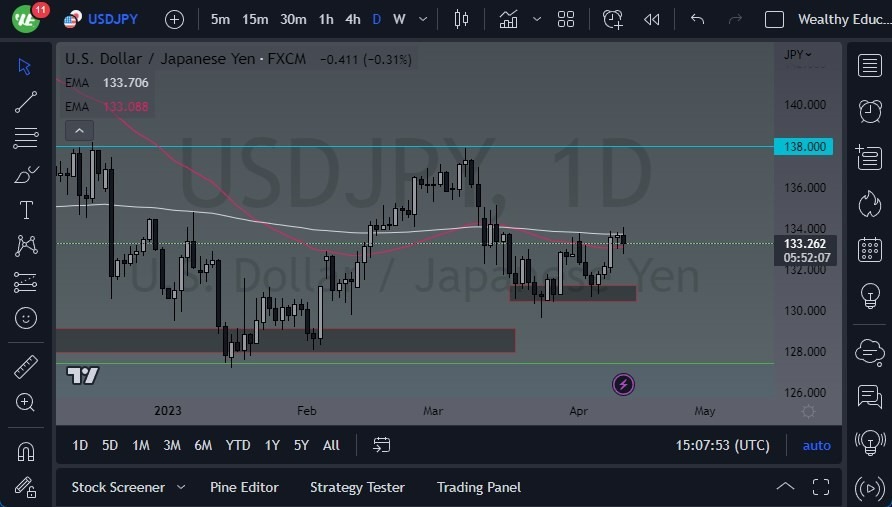
Task: Set date range to YTD
Action: point(238,445)
